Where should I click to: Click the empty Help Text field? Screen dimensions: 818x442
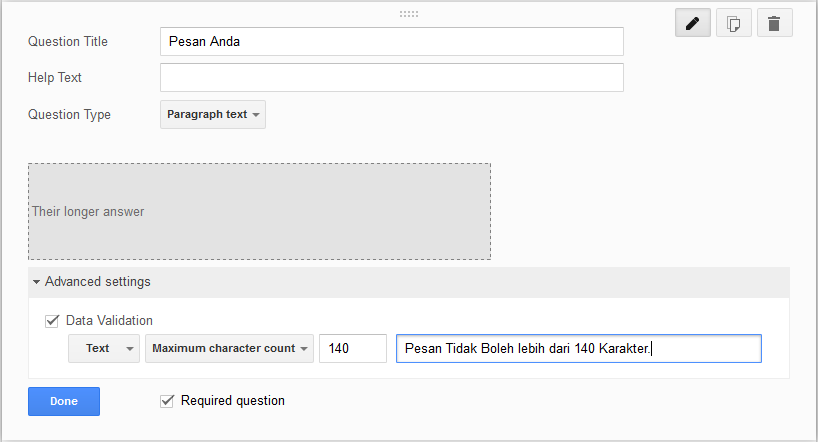click(x=391, y=78)
